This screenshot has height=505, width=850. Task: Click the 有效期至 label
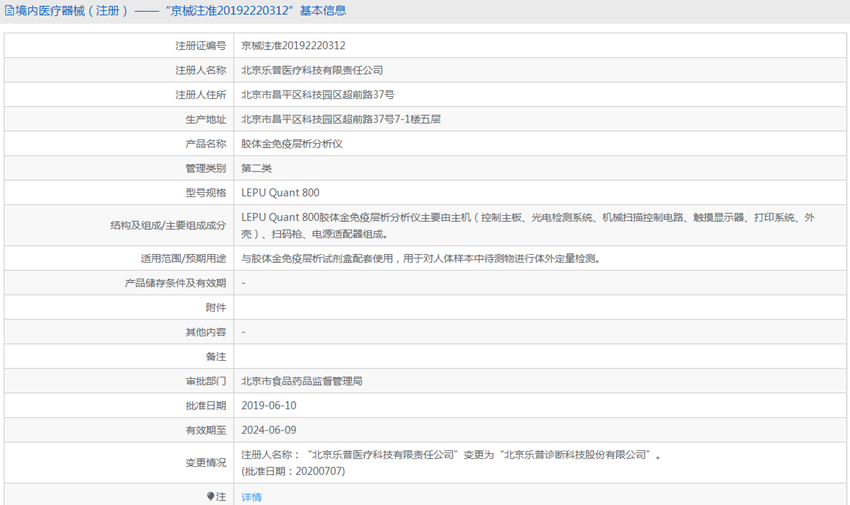click(x=205, y=430)
